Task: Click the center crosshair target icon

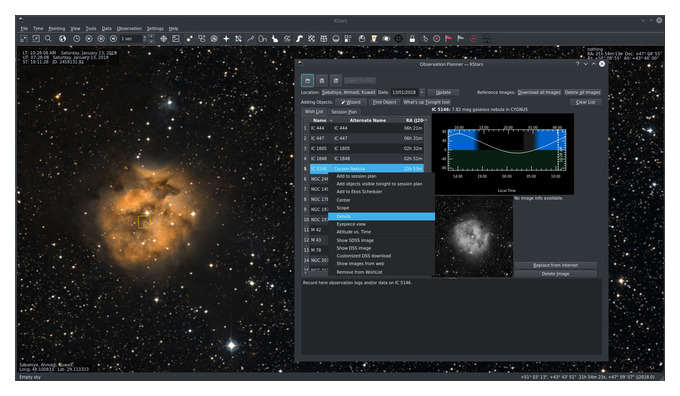Action: coord(399,39)
